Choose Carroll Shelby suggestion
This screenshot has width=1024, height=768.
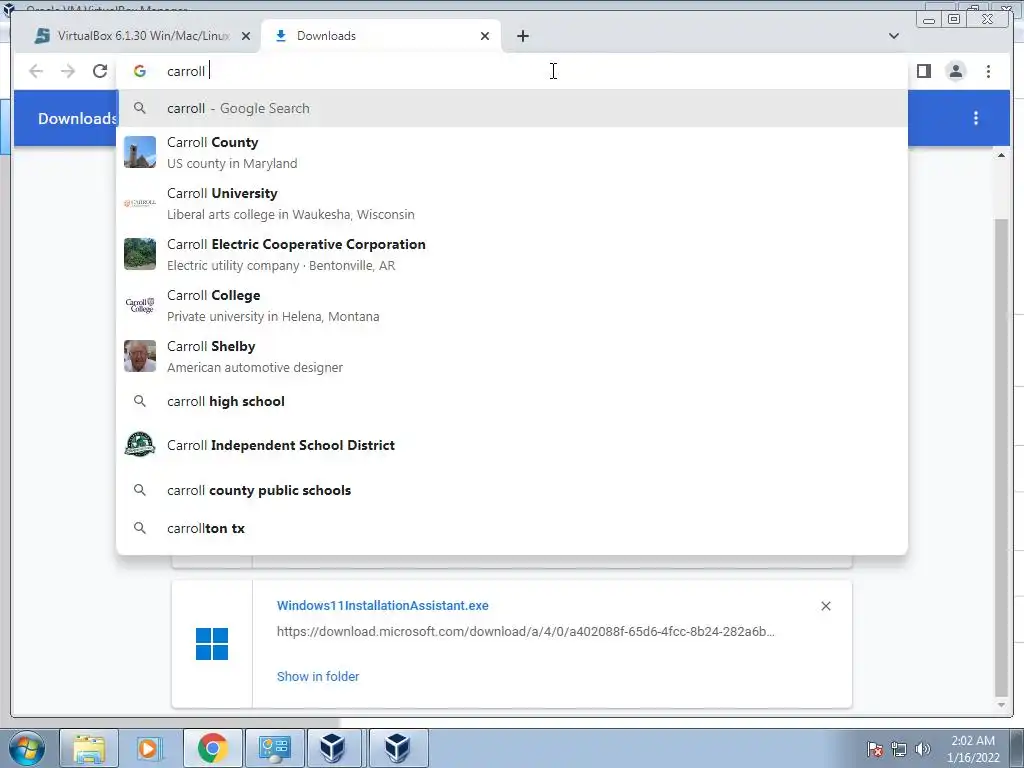(512, 357)
